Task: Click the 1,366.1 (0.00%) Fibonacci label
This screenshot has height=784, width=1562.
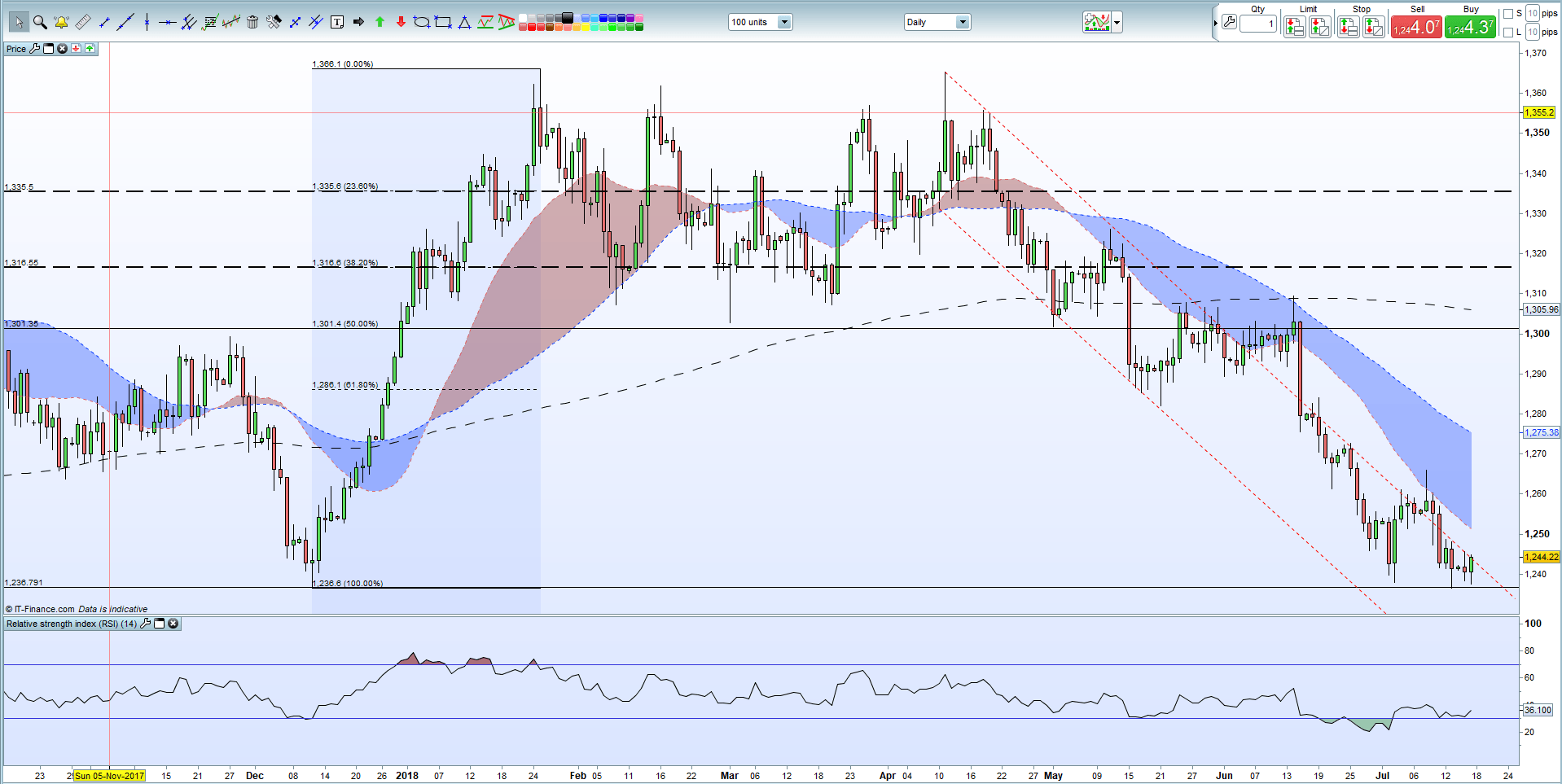Action: pos(343,64)
